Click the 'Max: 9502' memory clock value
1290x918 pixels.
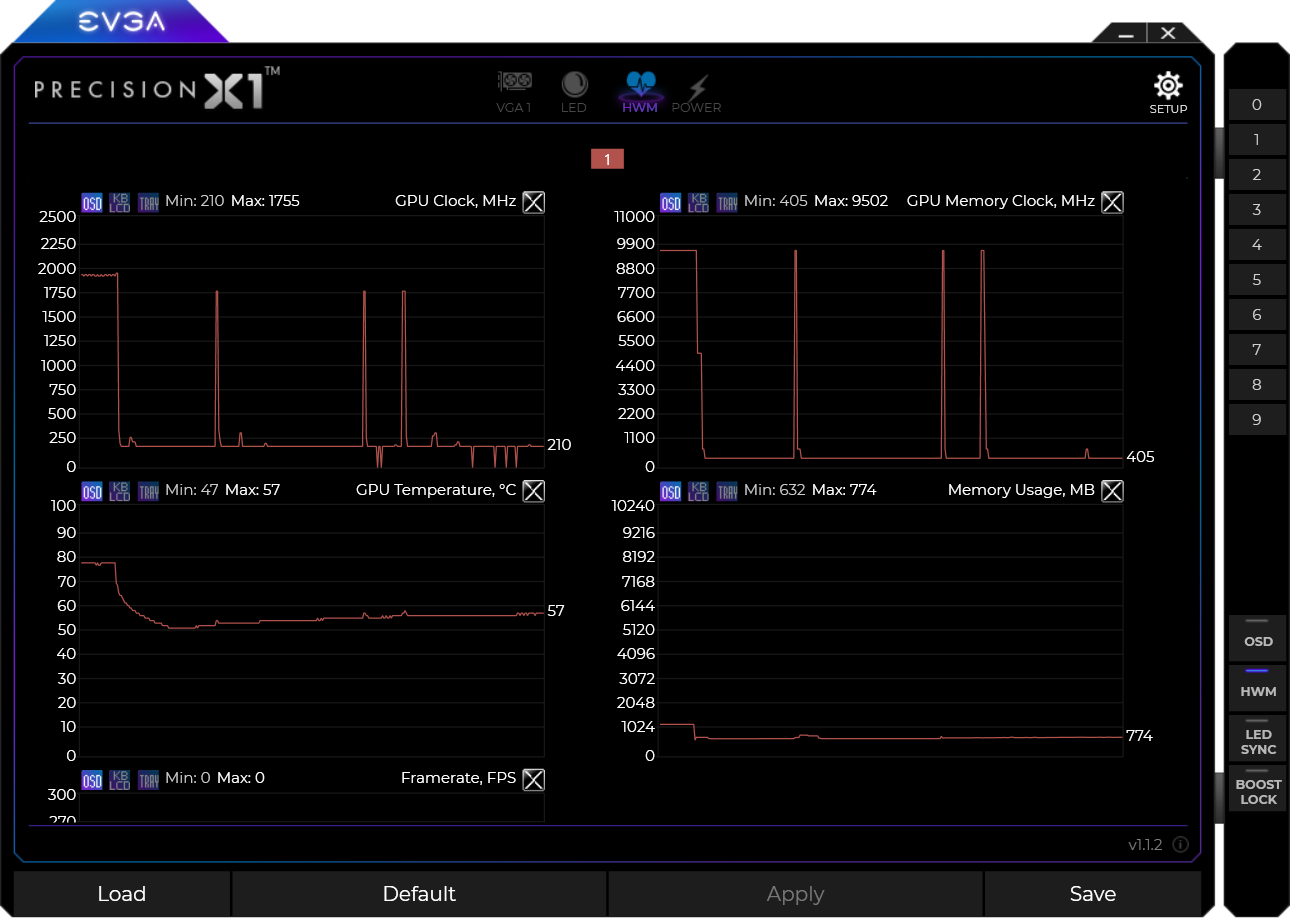pos(851,201)
